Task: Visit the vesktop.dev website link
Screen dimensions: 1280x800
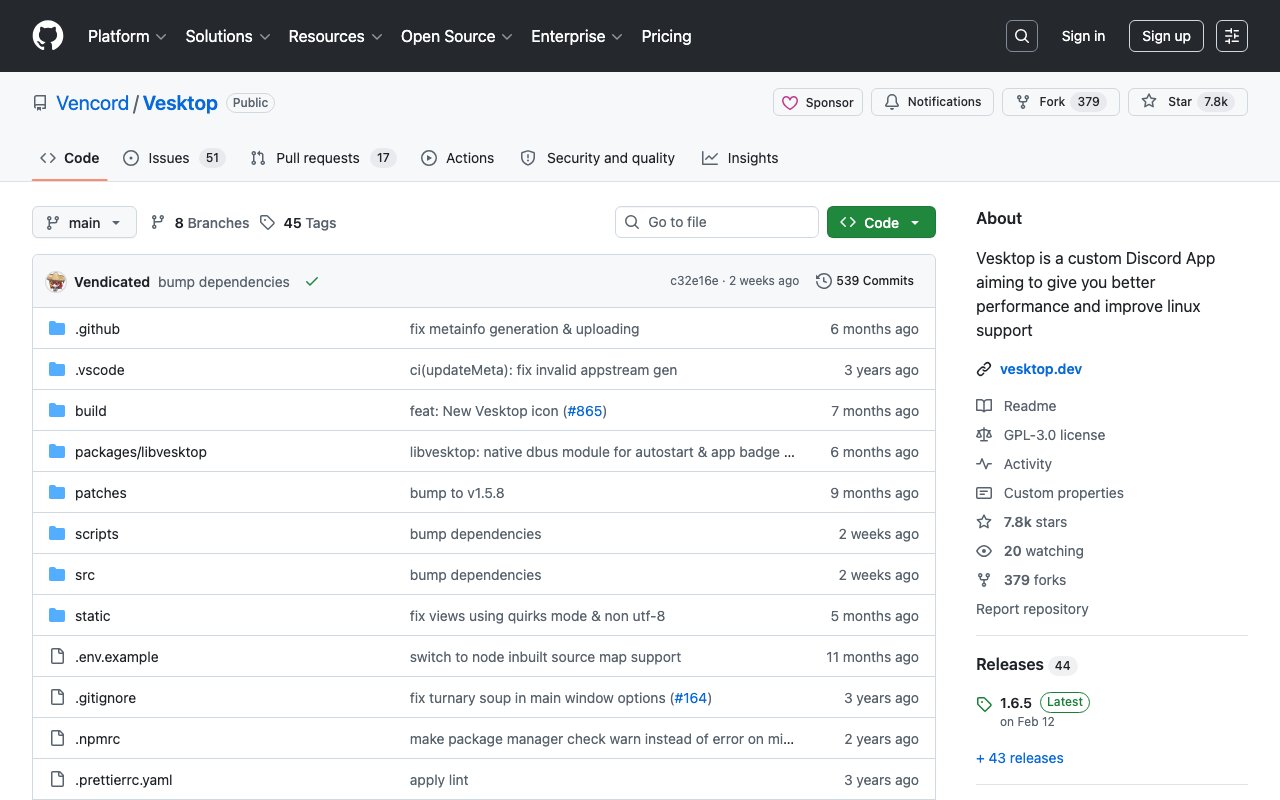Action: point(1041,369)
